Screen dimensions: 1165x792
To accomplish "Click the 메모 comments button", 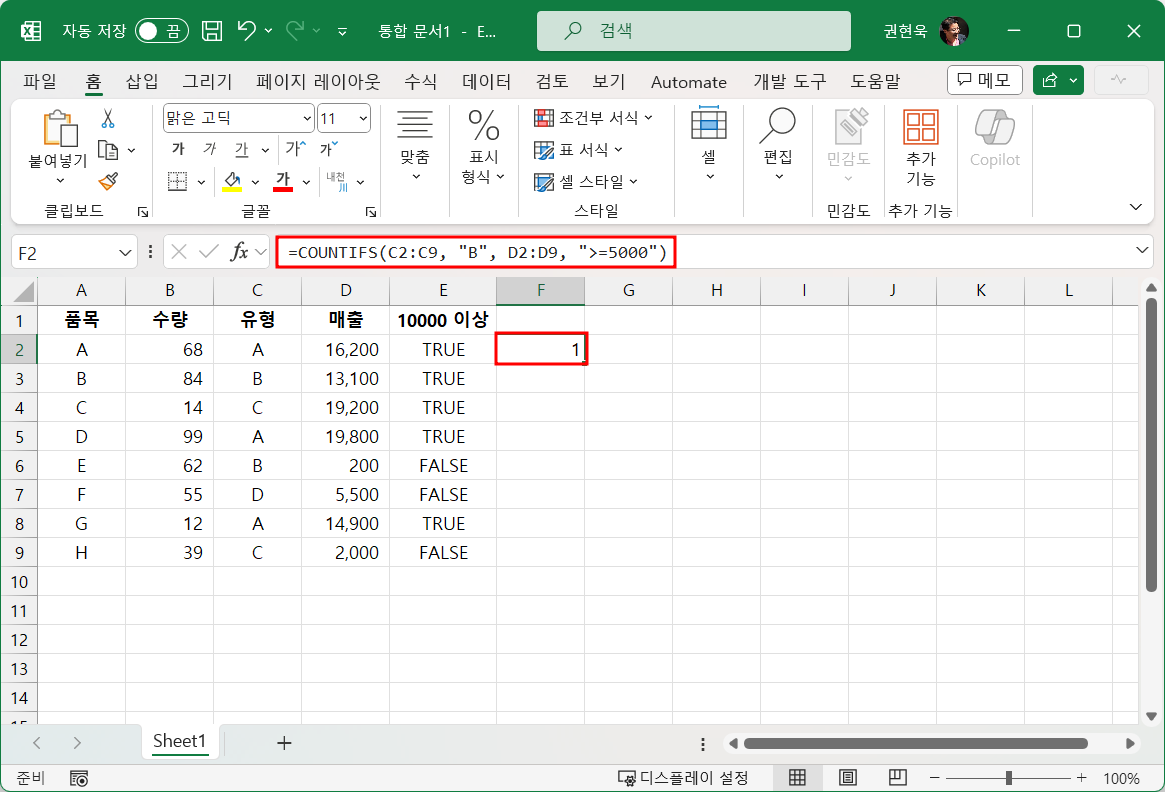I will (x=984, y=79).
